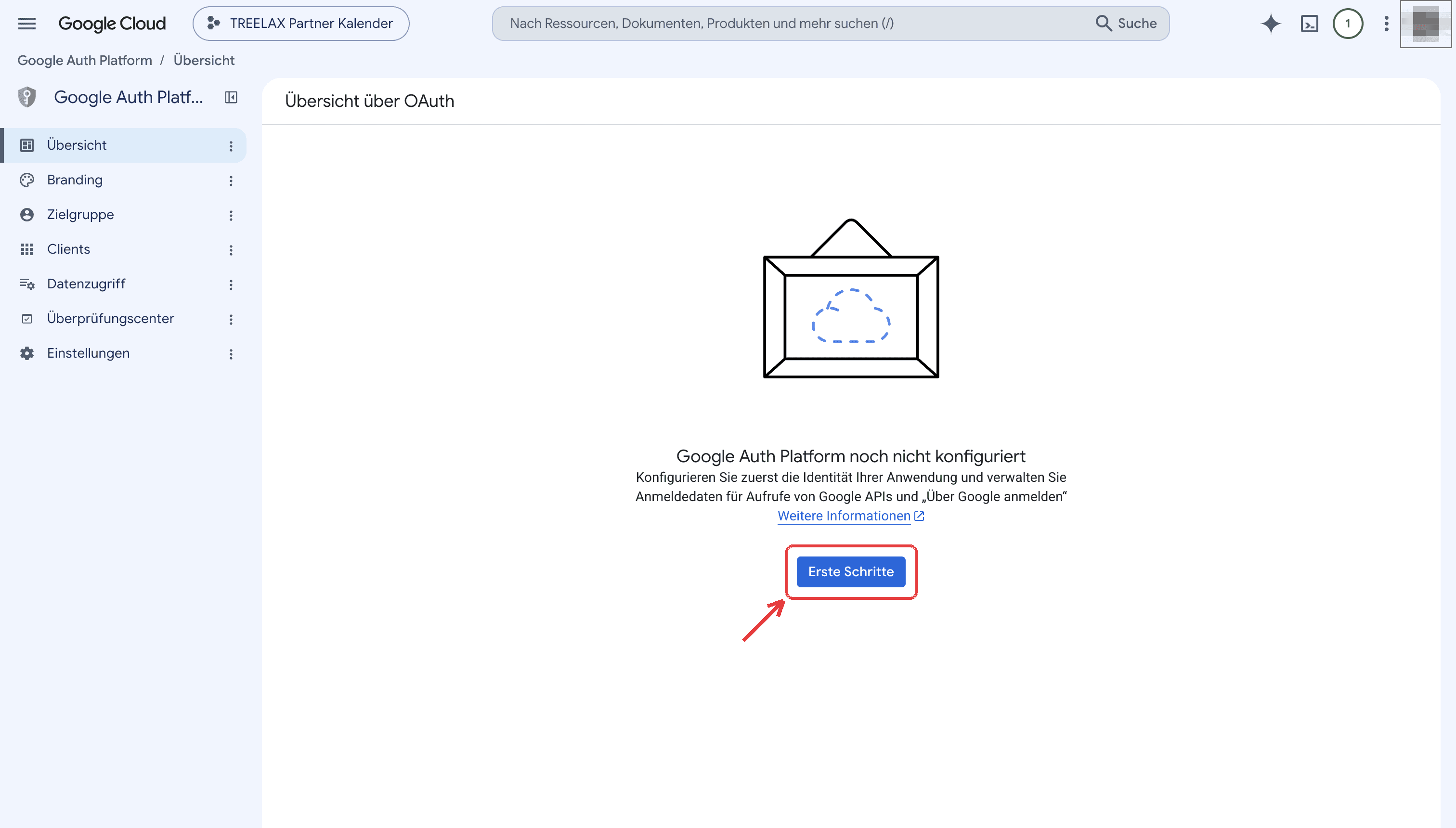
Task: Open the Überprüfungscenter page
Action: (124, 319)
